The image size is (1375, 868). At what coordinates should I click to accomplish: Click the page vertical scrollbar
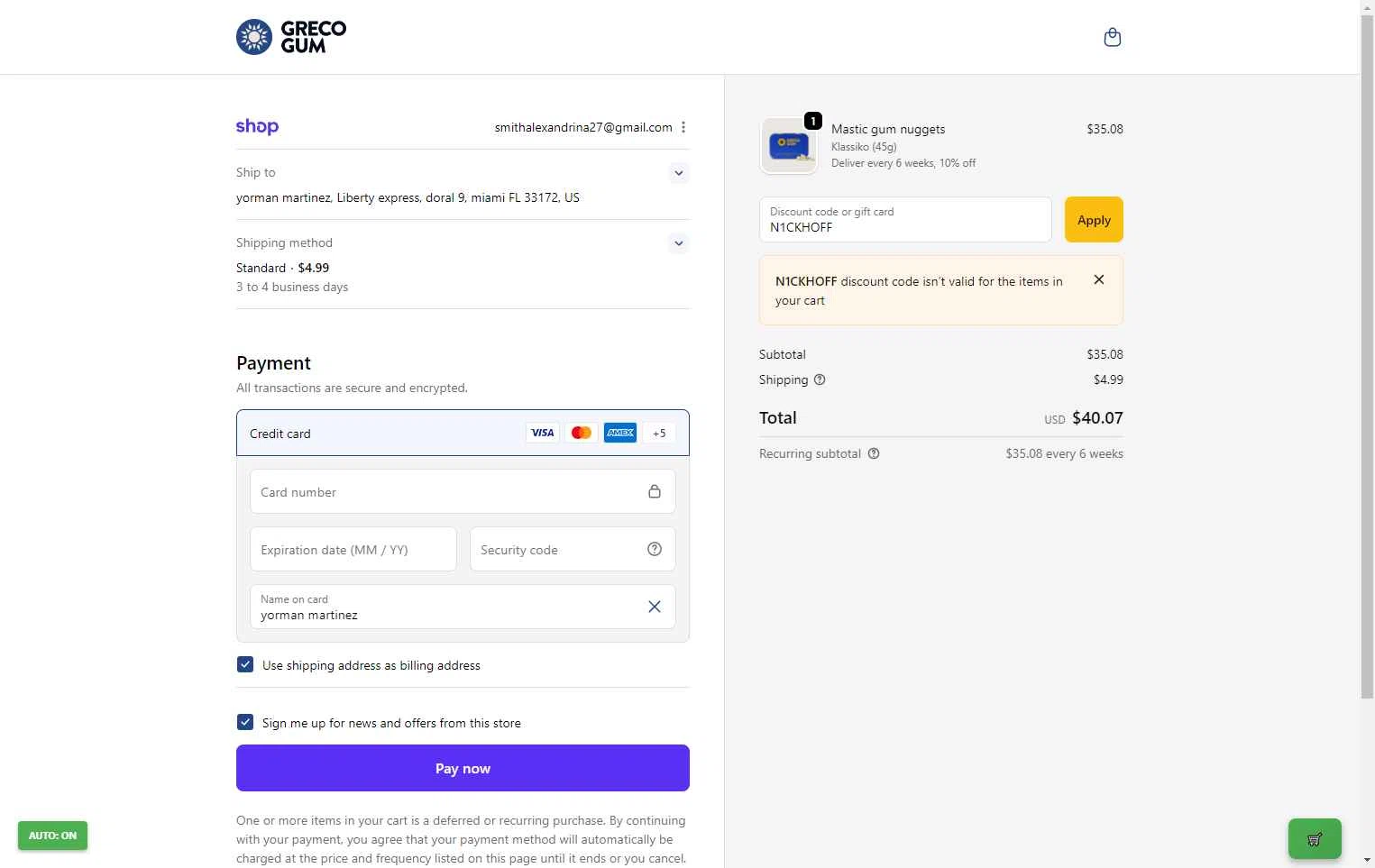(x=1367, y=356)
